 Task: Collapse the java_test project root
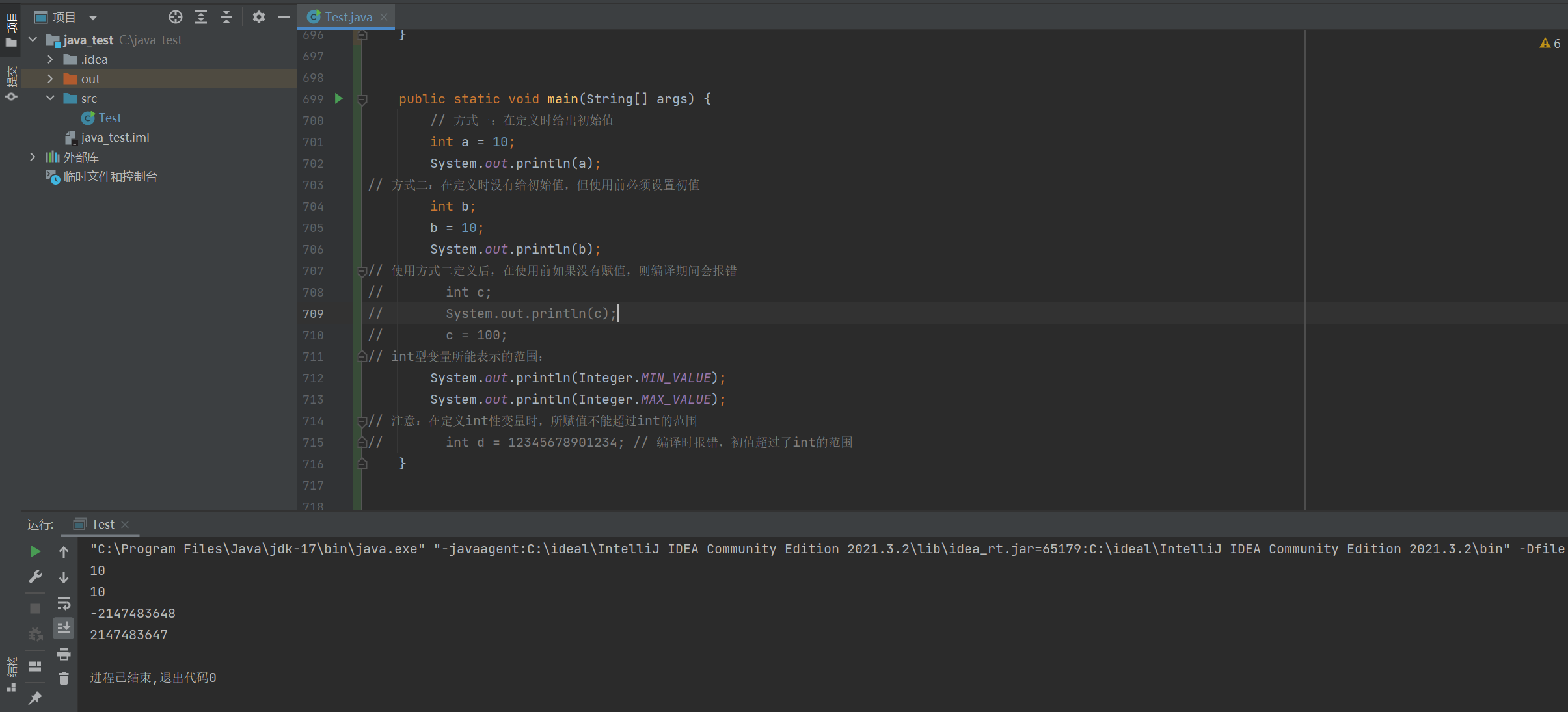[33, 40]
